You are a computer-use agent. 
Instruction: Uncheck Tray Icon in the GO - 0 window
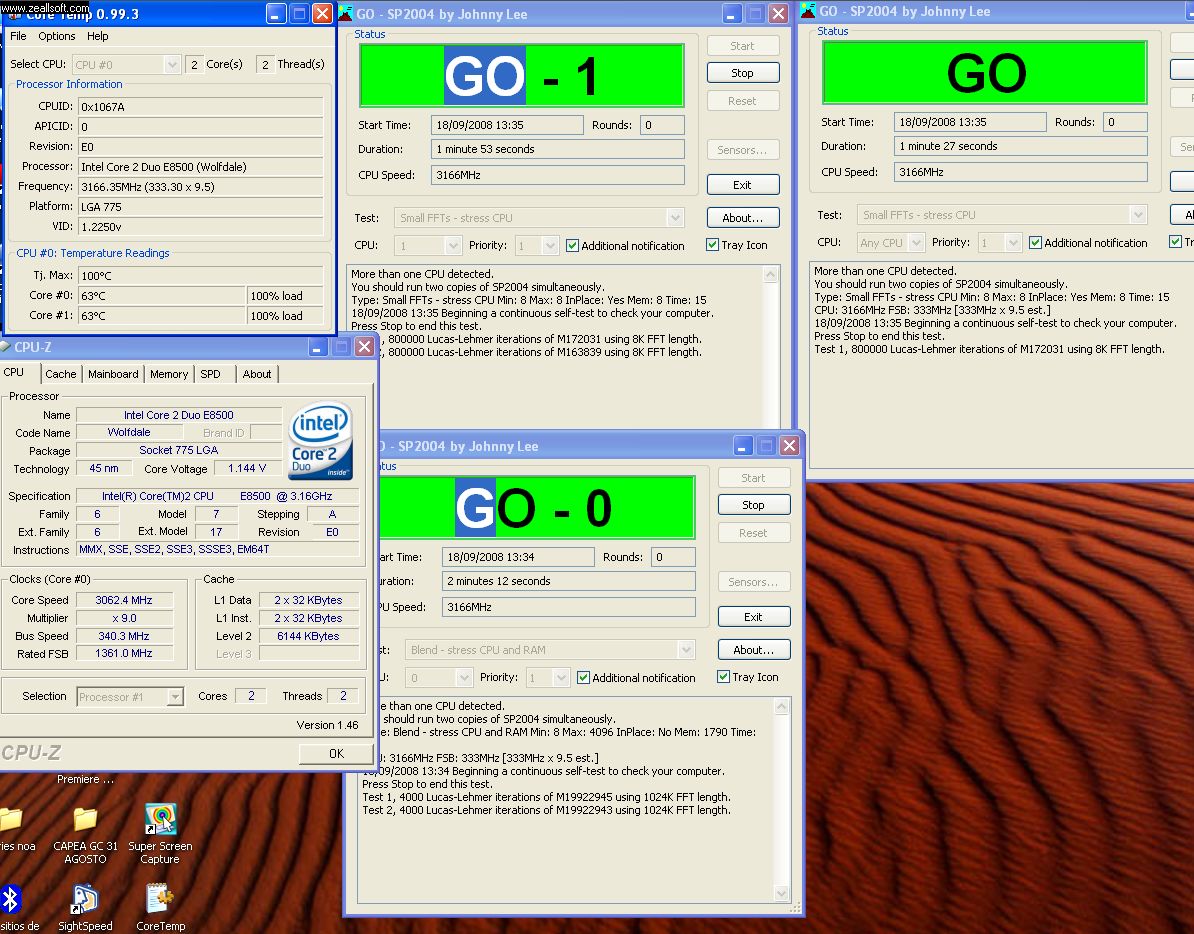tap(724, 677)
